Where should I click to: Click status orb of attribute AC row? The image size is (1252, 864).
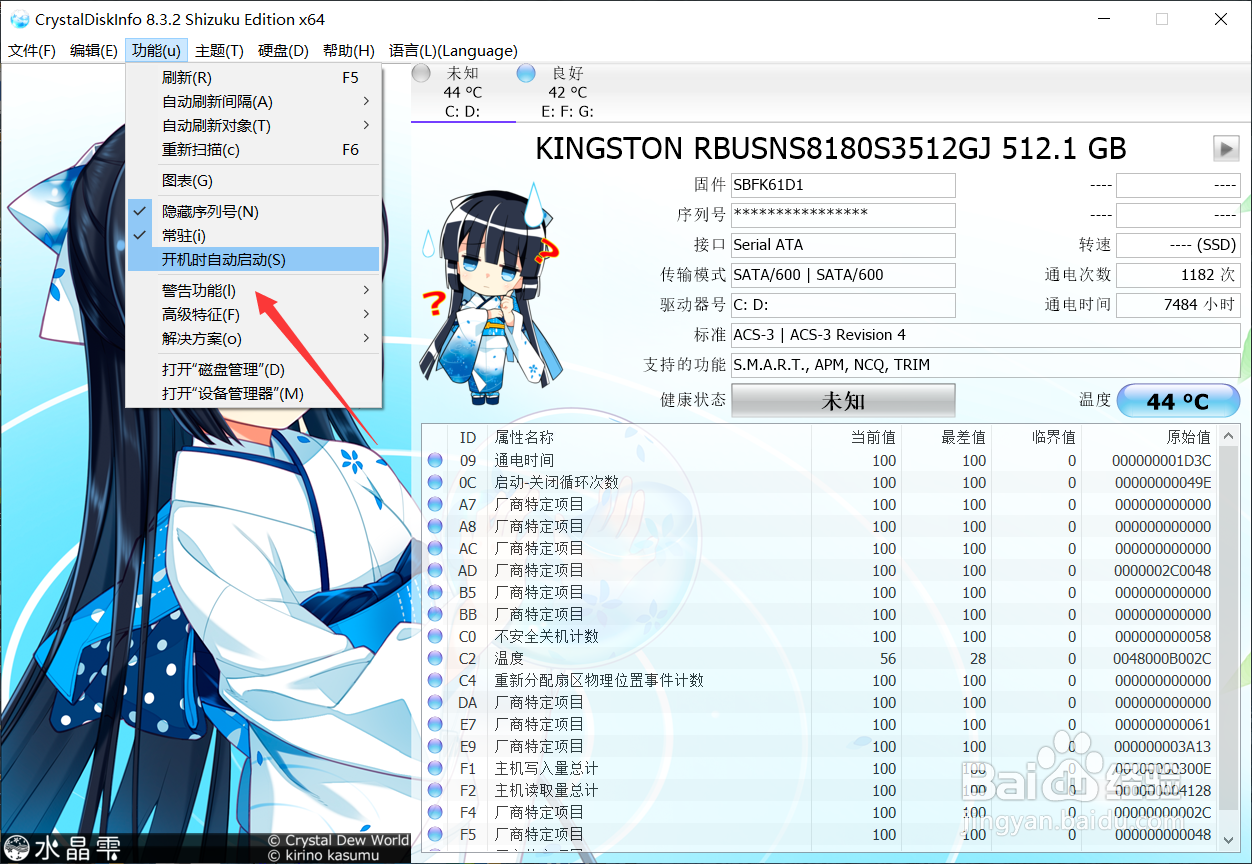(435, 549)
